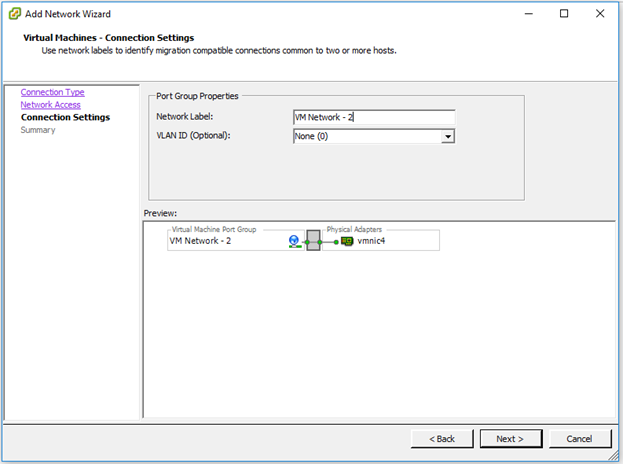
Task: Maximize the Add Network Wizard window
Action: pyautogui.click(x=564, y=14)
